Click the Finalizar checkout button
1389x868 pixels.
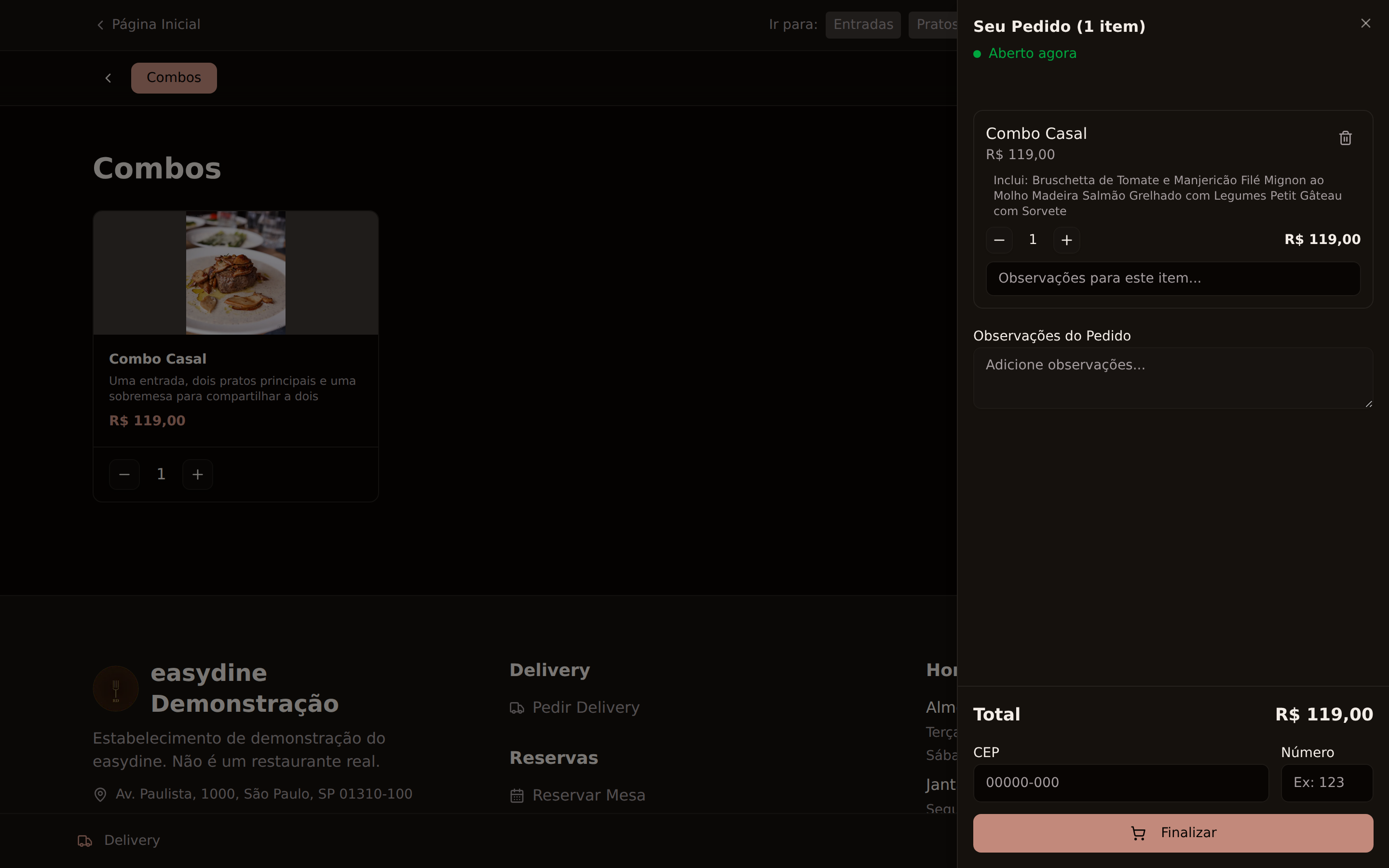coord(1172,833)
